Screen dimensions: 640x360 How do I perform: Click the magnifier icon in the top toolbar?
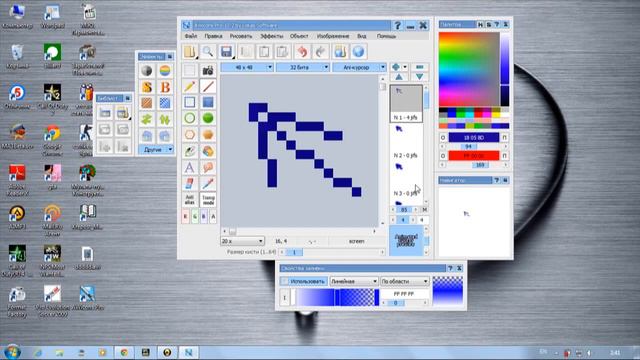pyautogui.click(x=208, y=51)
